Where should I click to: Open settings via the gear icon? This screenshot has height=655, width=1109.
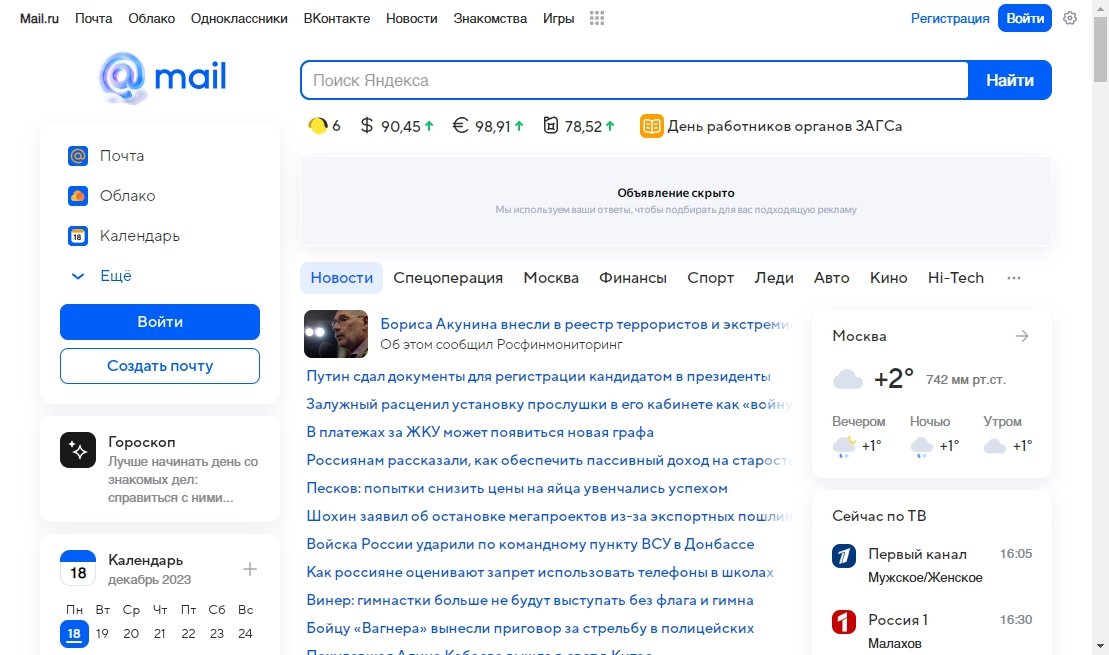click(1070, 18)
